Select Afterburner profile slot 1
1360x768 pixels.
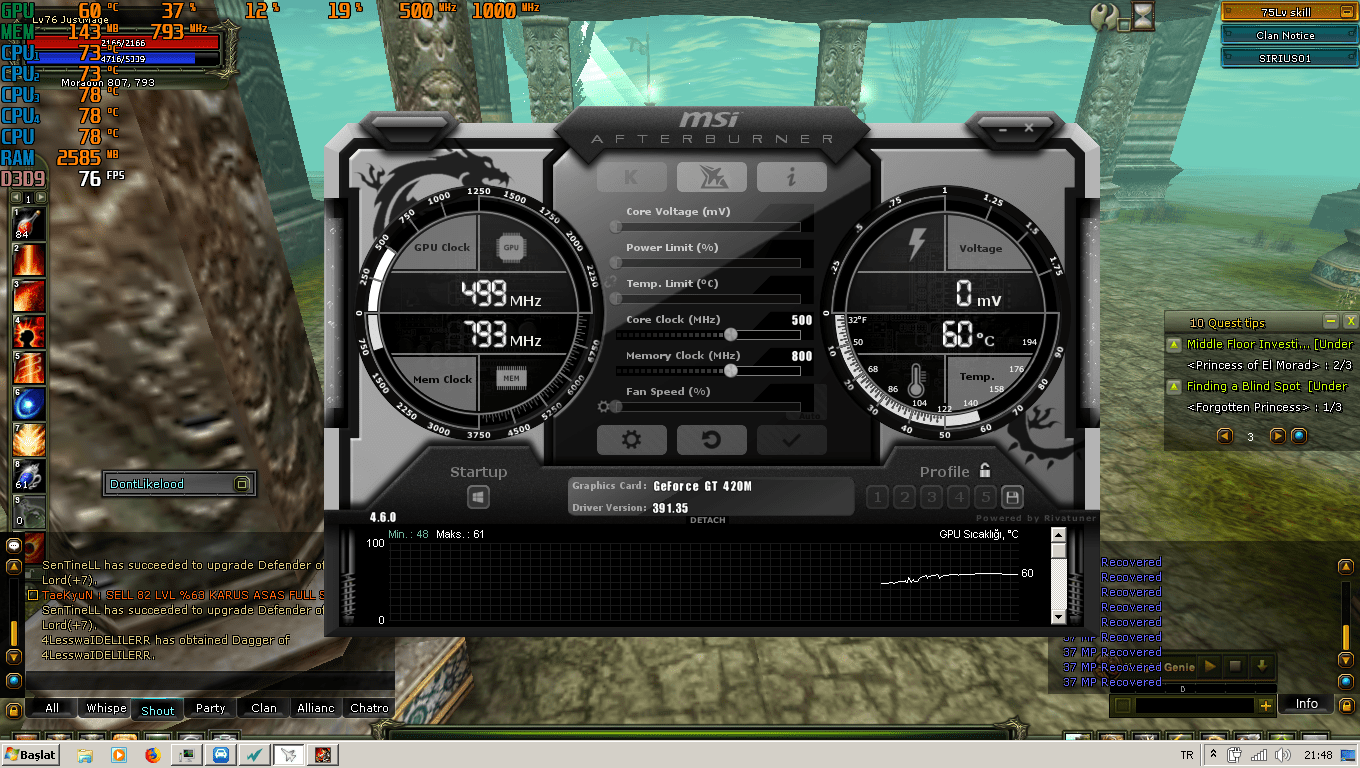point(877,497)
